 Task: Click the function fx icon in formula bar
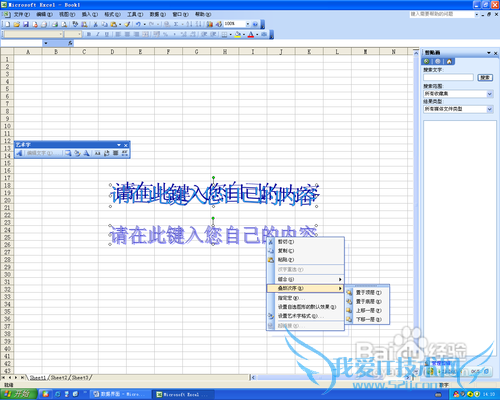click(x=70, y=43)
